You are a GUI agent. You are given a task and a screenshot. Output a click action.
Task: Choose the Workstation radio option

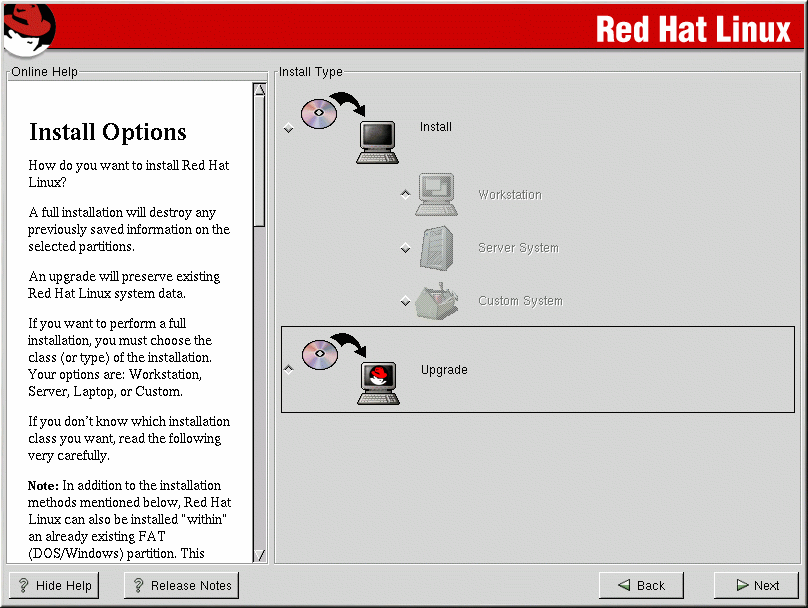click(405, 195)
